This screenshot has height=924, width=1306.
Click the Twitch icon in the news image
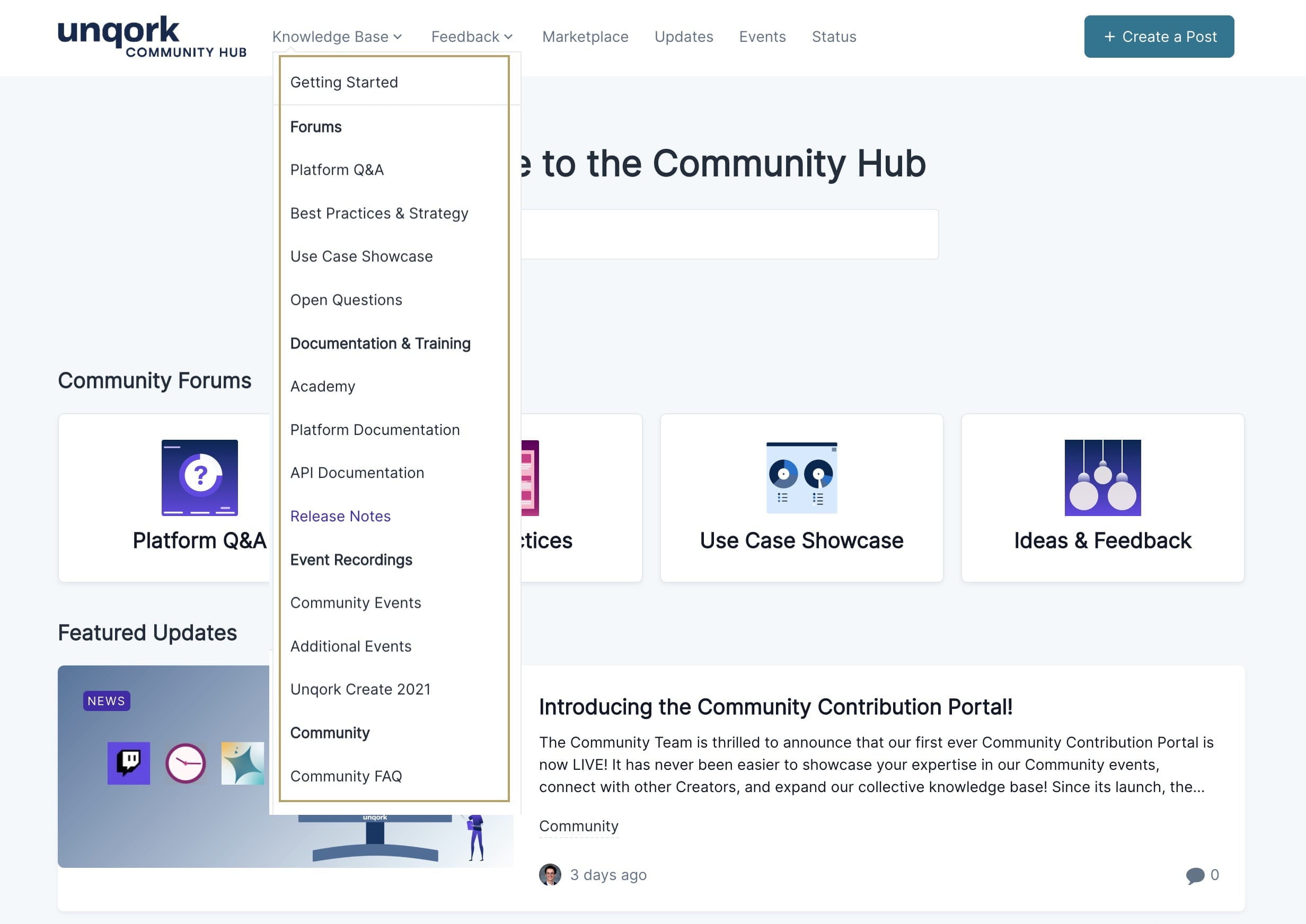point(129,763)
